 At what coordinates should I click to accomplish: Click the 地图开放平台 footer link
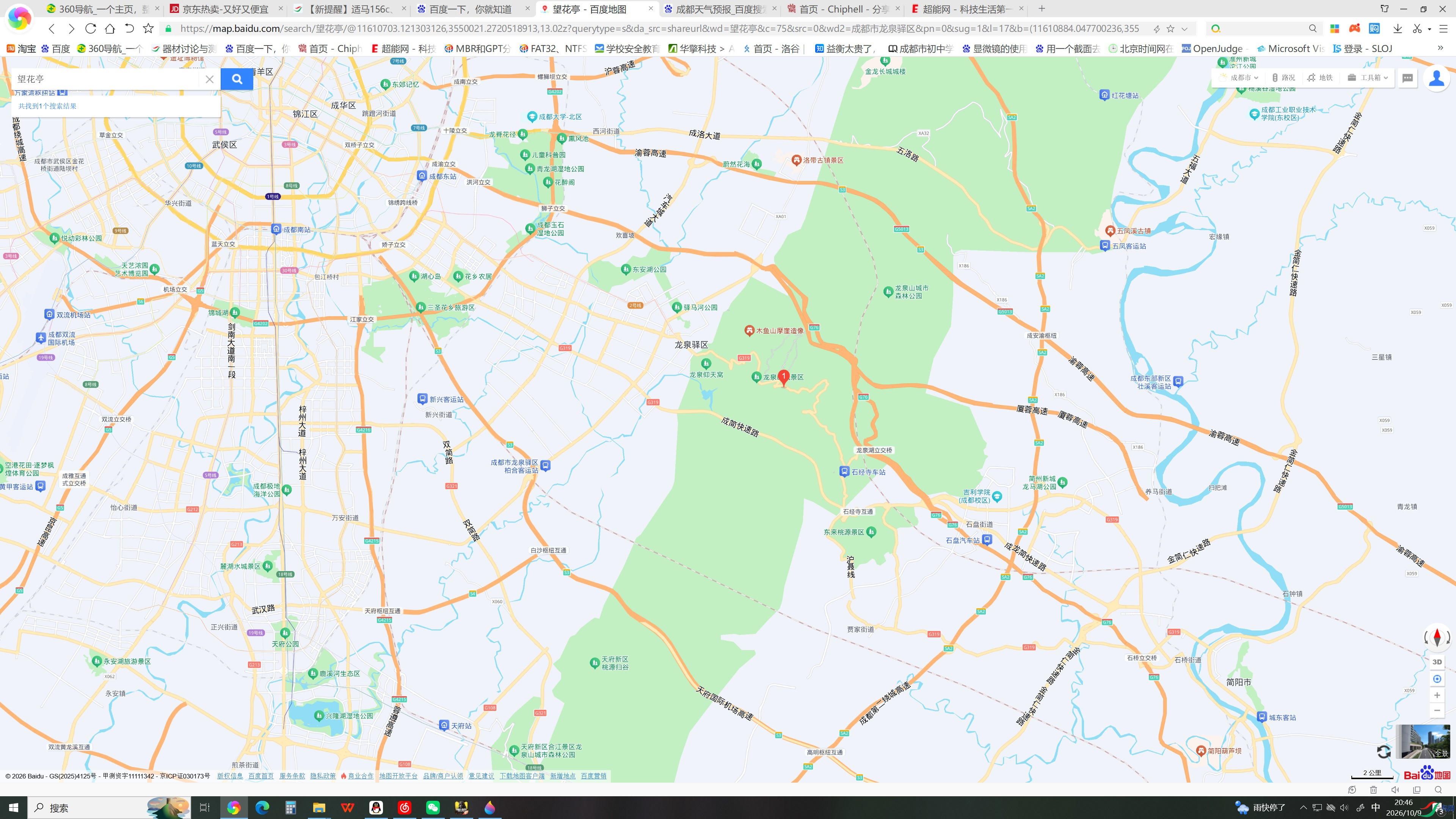[x=398, y=776]
